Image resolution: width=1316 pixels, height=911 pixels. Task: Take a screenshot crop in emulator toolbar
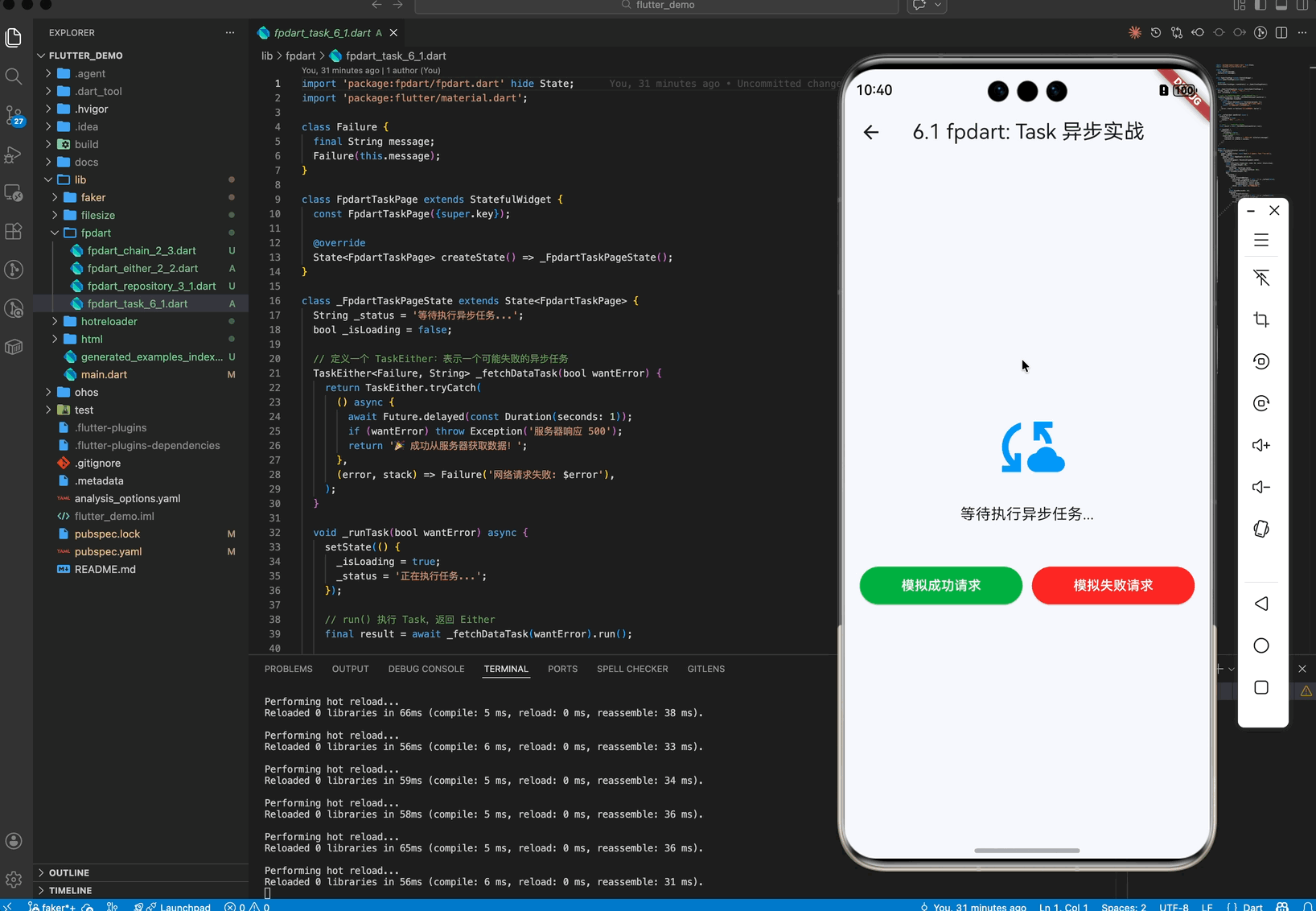click(x=1261, y=319)
